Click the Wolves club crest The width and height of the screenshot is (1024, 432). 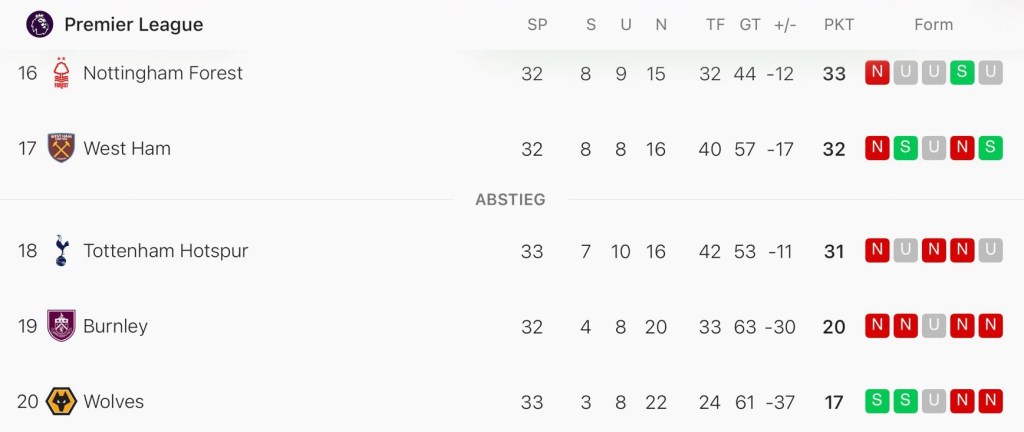pos(62,402)
